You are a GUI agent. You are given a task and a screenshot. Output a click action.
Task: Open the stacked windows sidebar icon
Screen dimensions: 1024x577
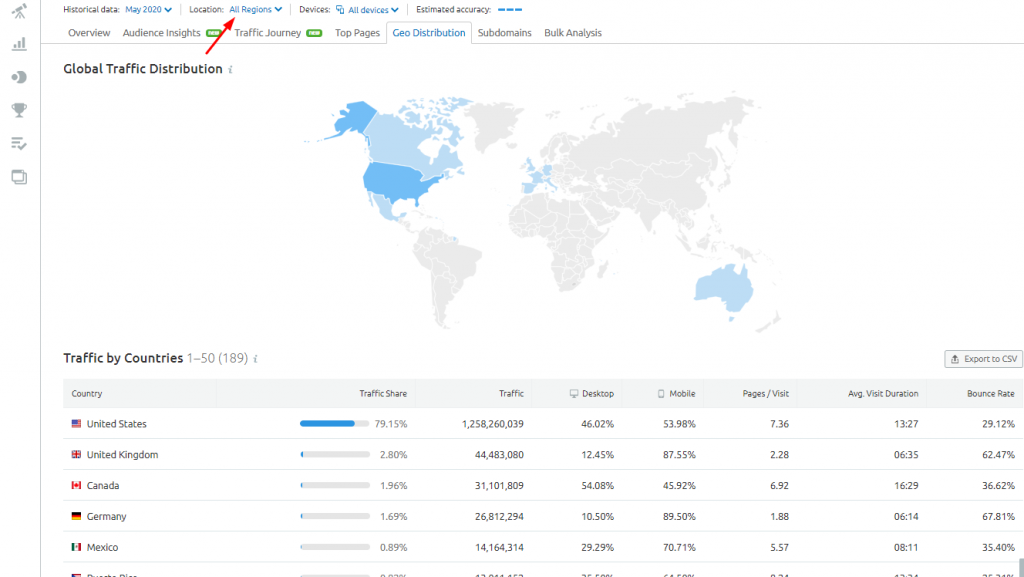(20, 177)
